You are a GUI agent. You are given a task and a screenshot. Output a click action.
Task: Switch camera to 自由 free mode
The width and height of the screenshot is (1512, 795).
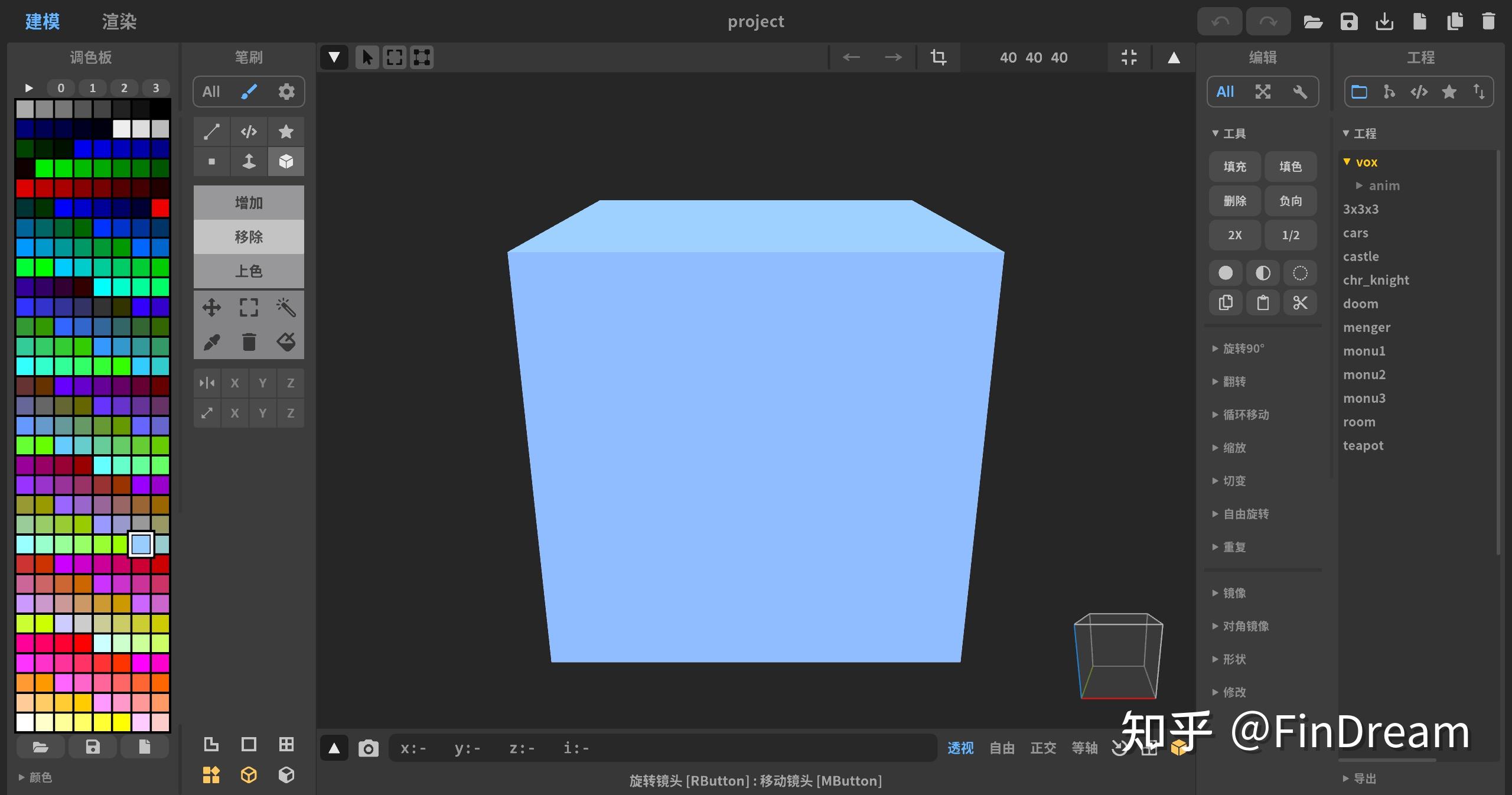tap(1002, 748)
